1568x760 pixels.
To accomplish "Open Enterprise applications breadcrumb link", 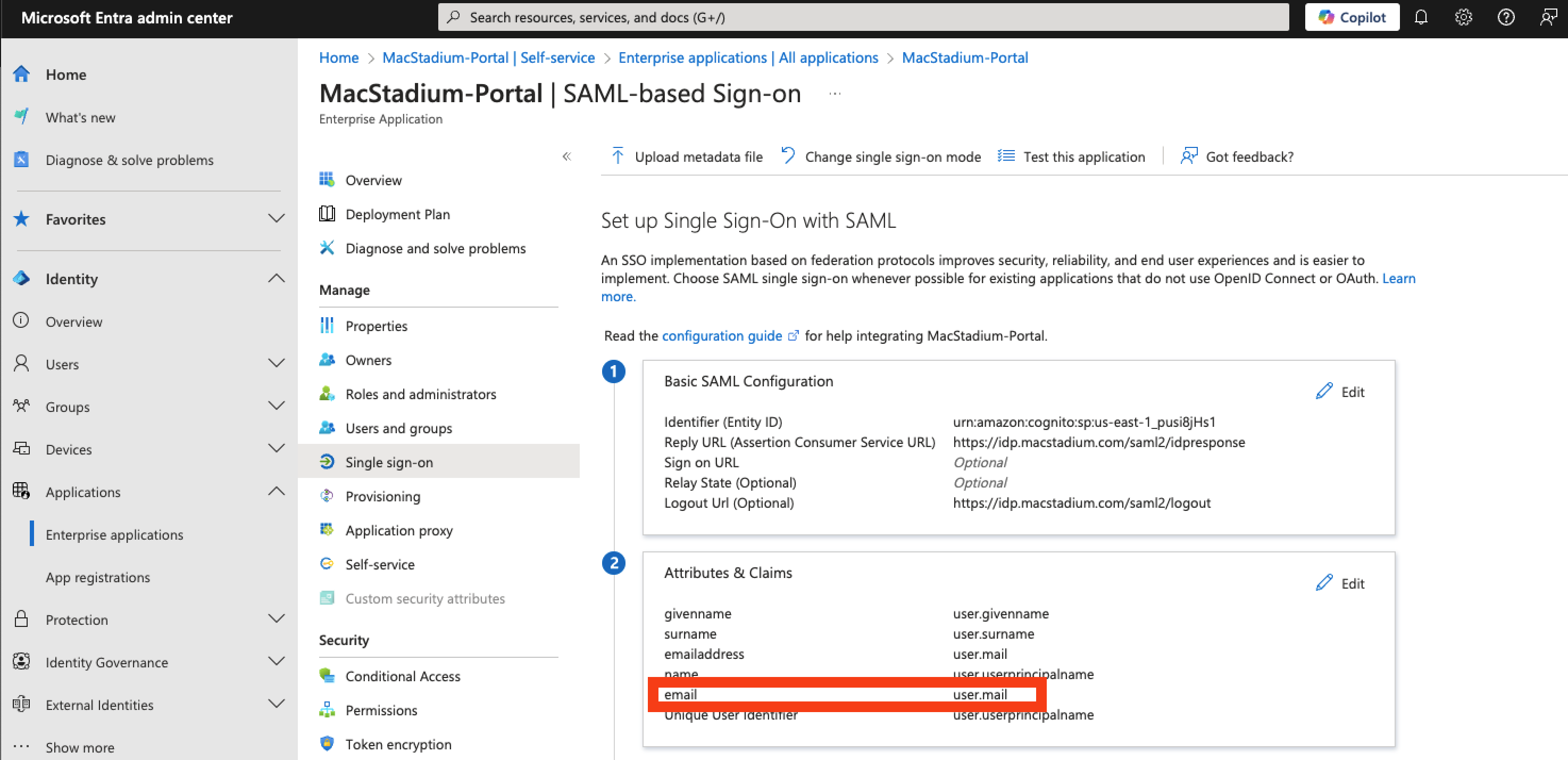I will point(747,57).
